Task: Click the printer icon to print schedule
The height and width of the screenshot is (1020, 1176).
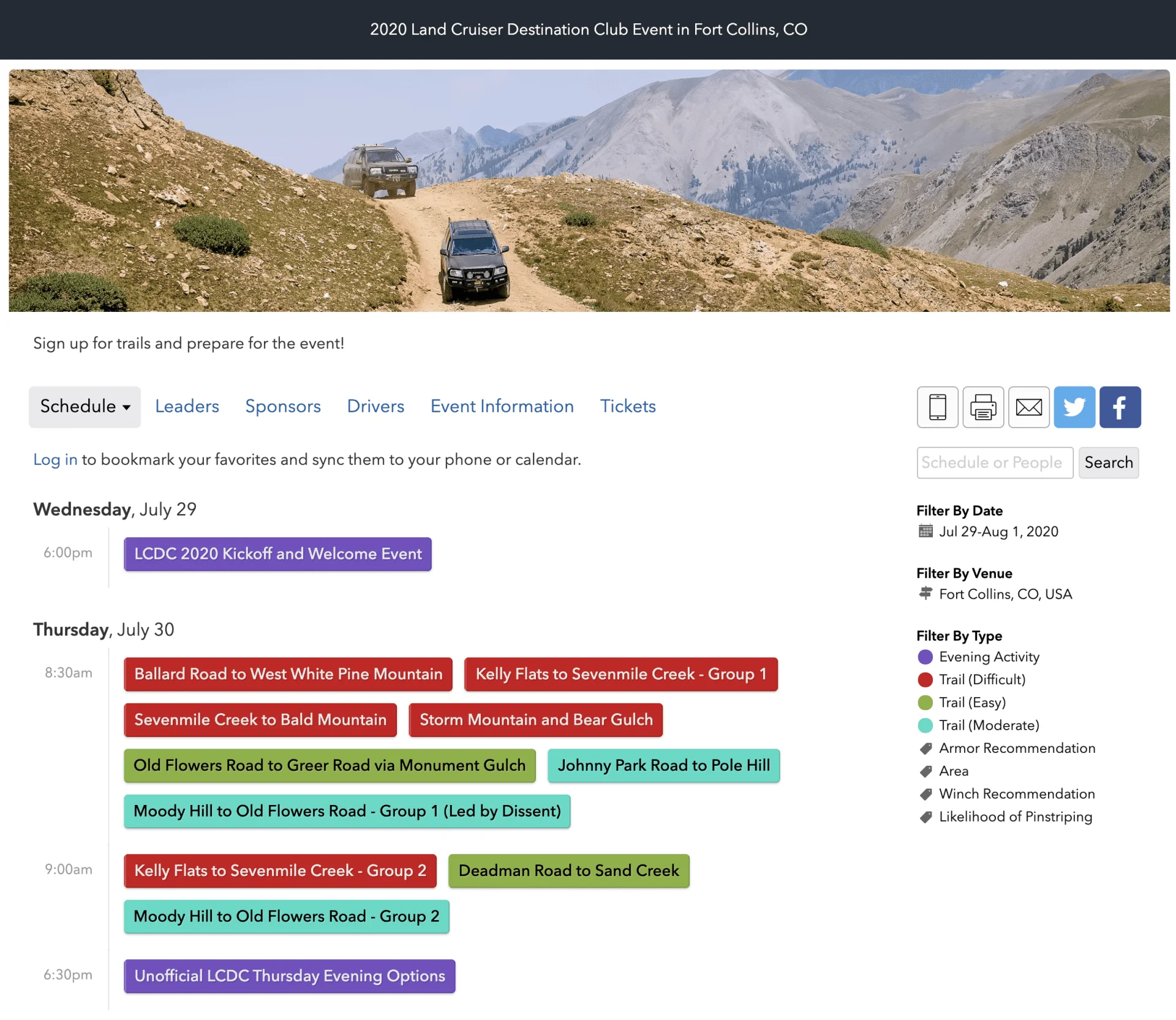Action: (983, 407)
